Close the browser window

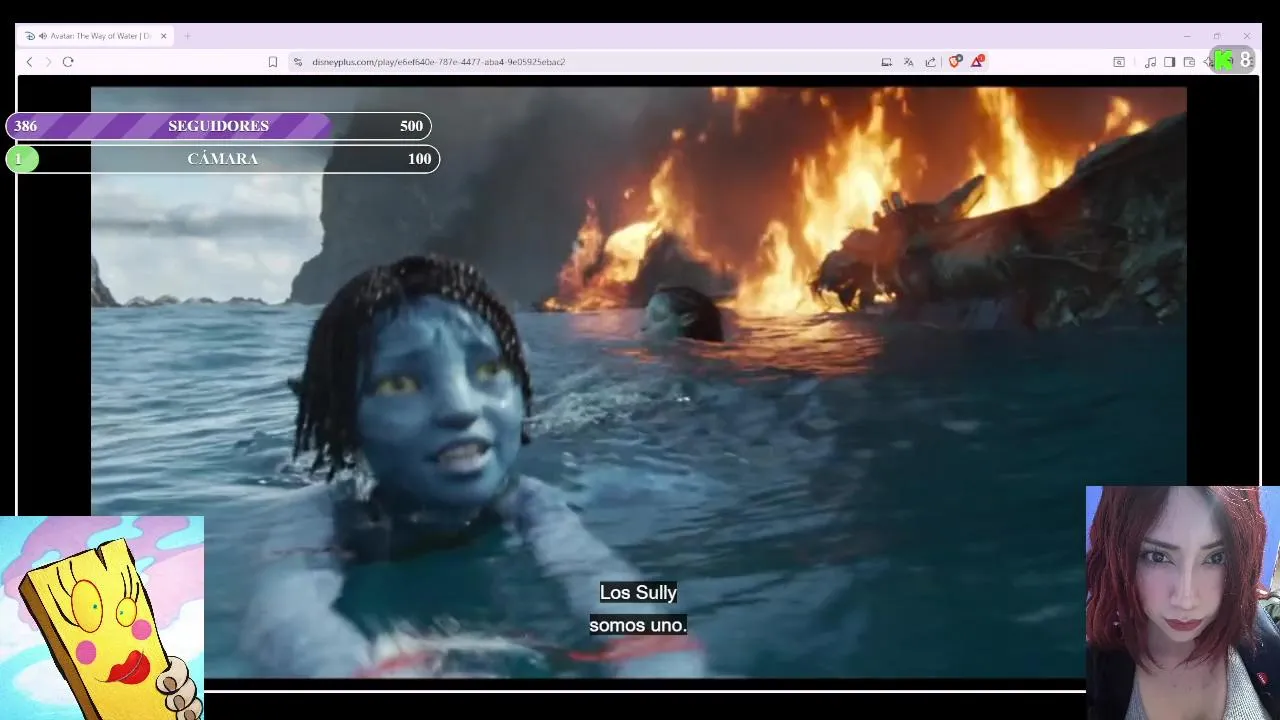click(1246, 36)
